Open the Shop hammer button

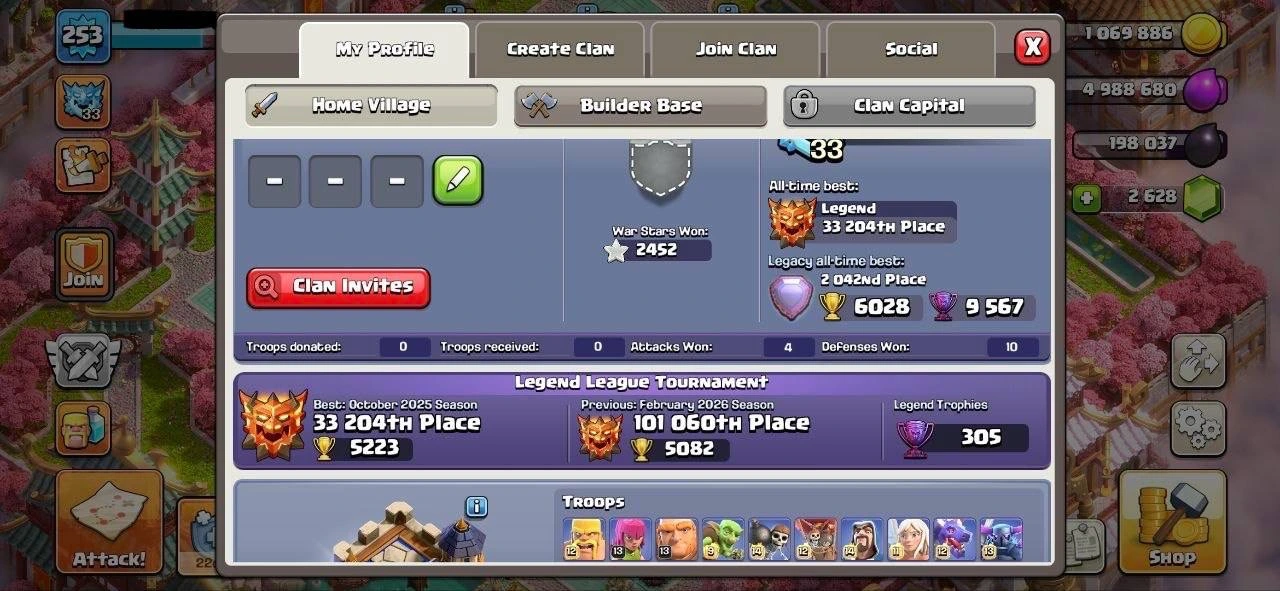(x=1172, y=522)
